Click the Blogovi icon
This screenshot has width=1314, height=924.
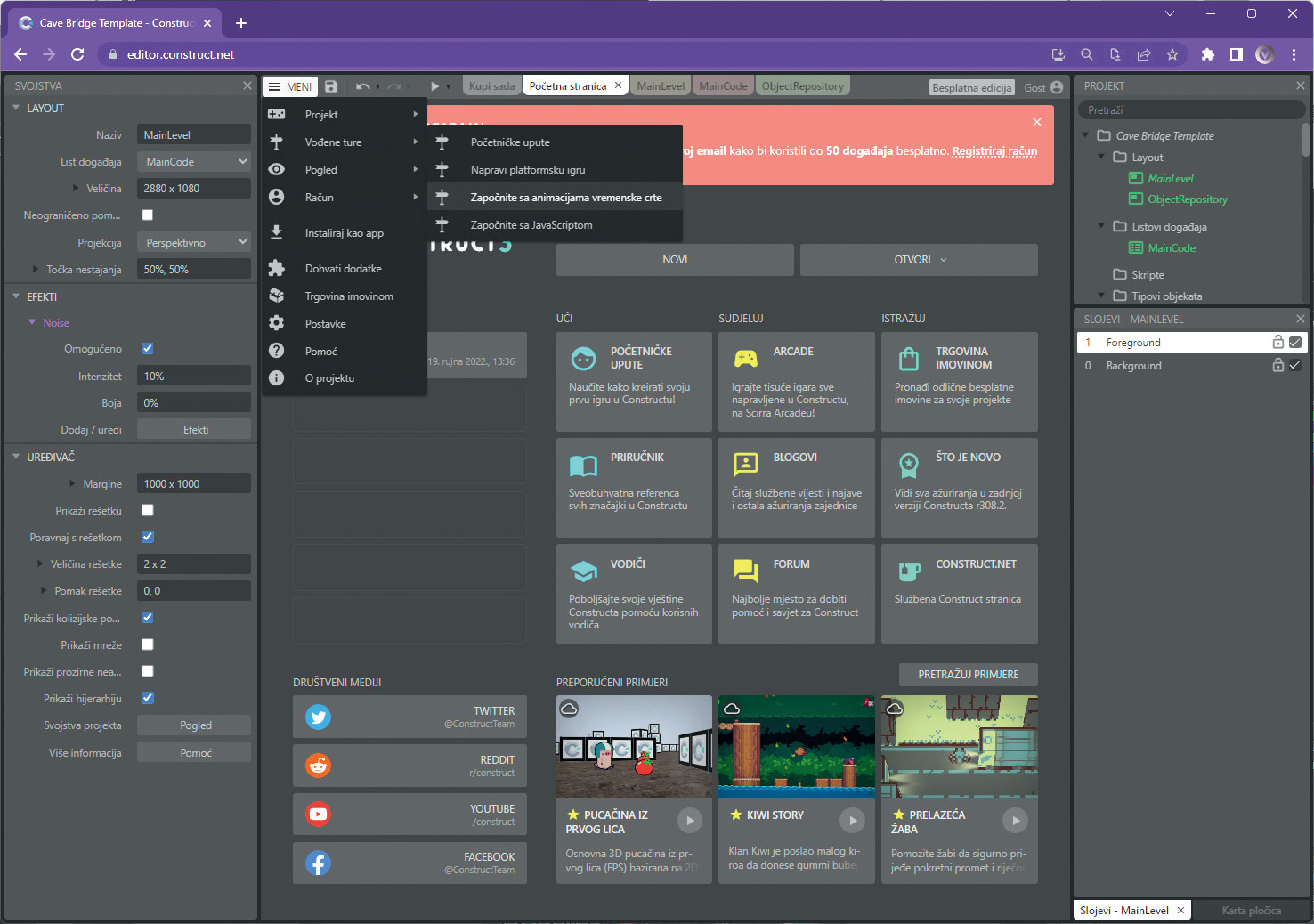(746, 464)
